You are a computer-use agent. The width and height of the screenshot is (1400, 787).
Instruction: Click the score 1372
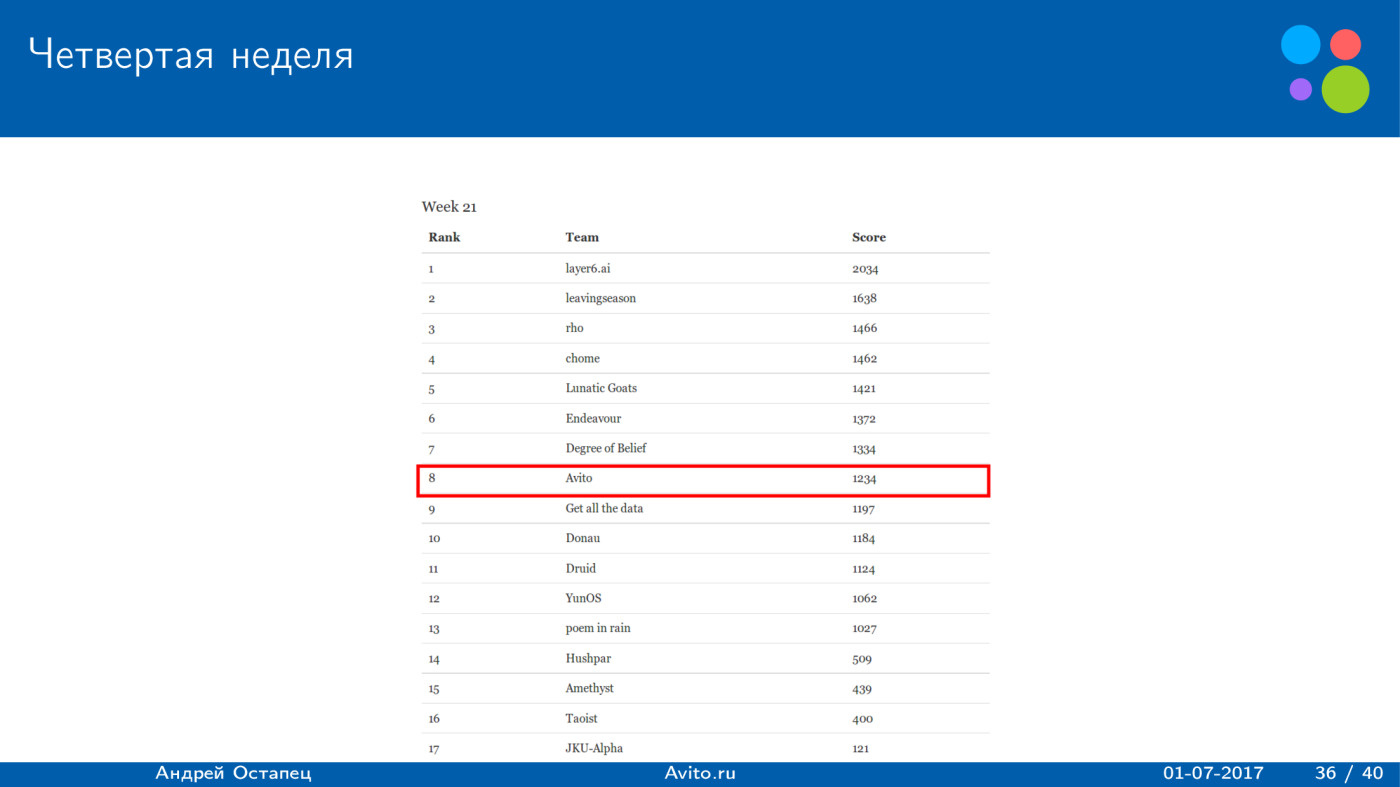(864, 419)
